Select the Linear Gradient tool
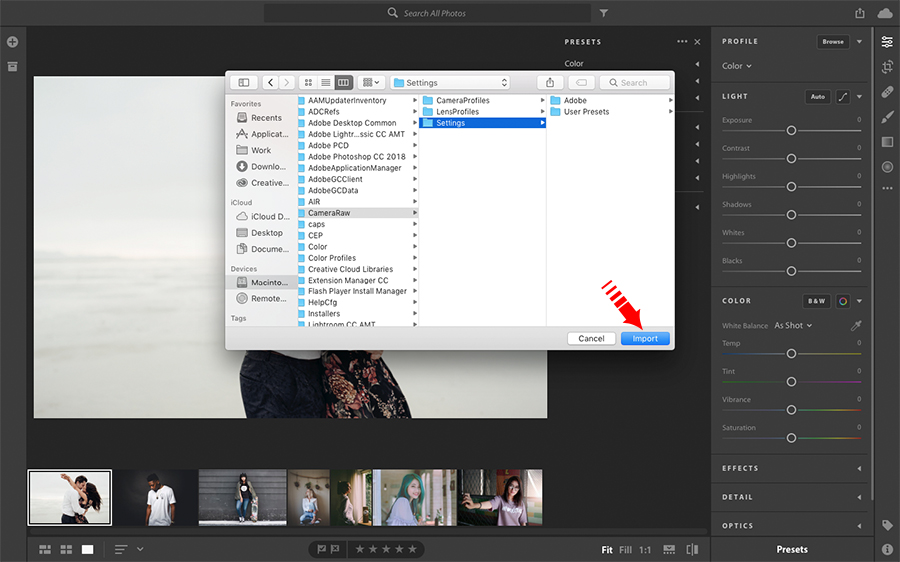The height and width of the screenshot is (562, 900). pyautogui.click(x=887, y=142)
